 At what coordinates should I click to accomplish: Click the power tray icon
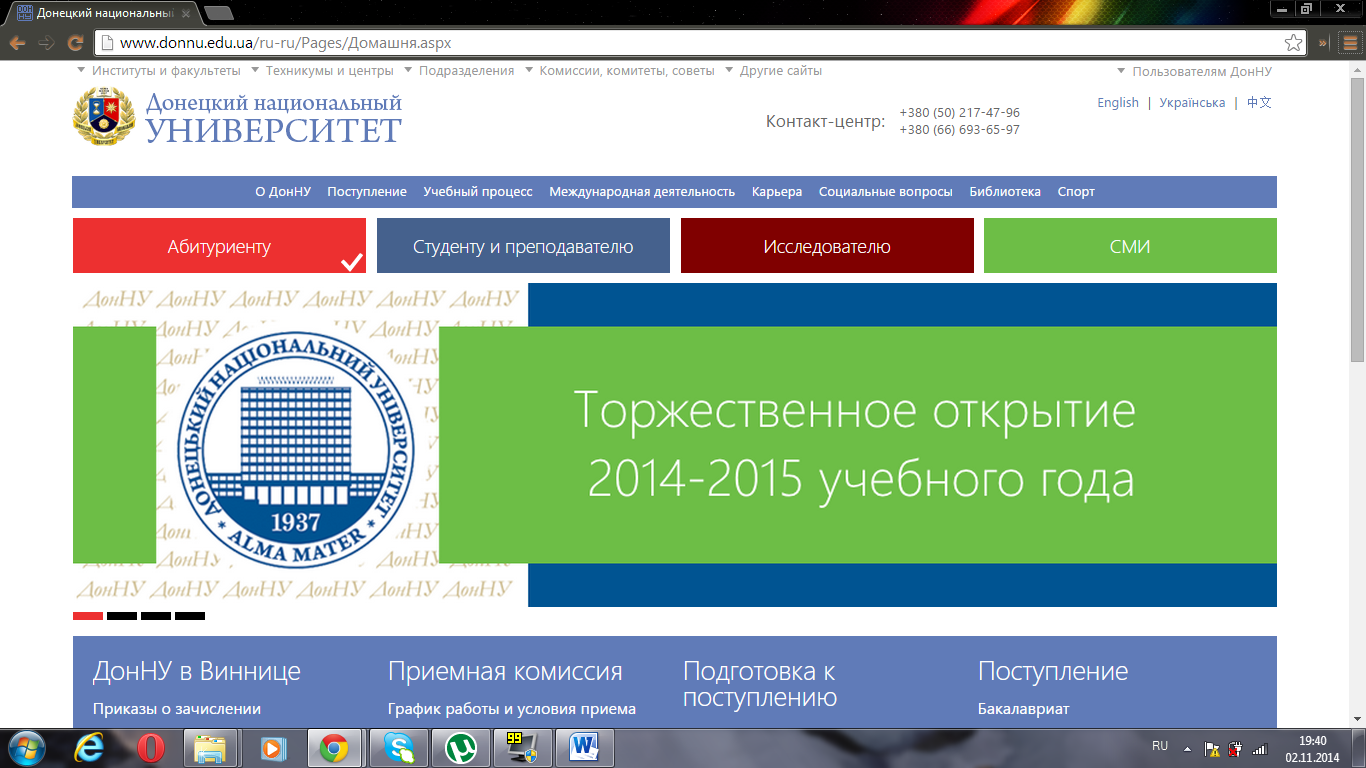pyautogui.click(x=1235, y=748)
